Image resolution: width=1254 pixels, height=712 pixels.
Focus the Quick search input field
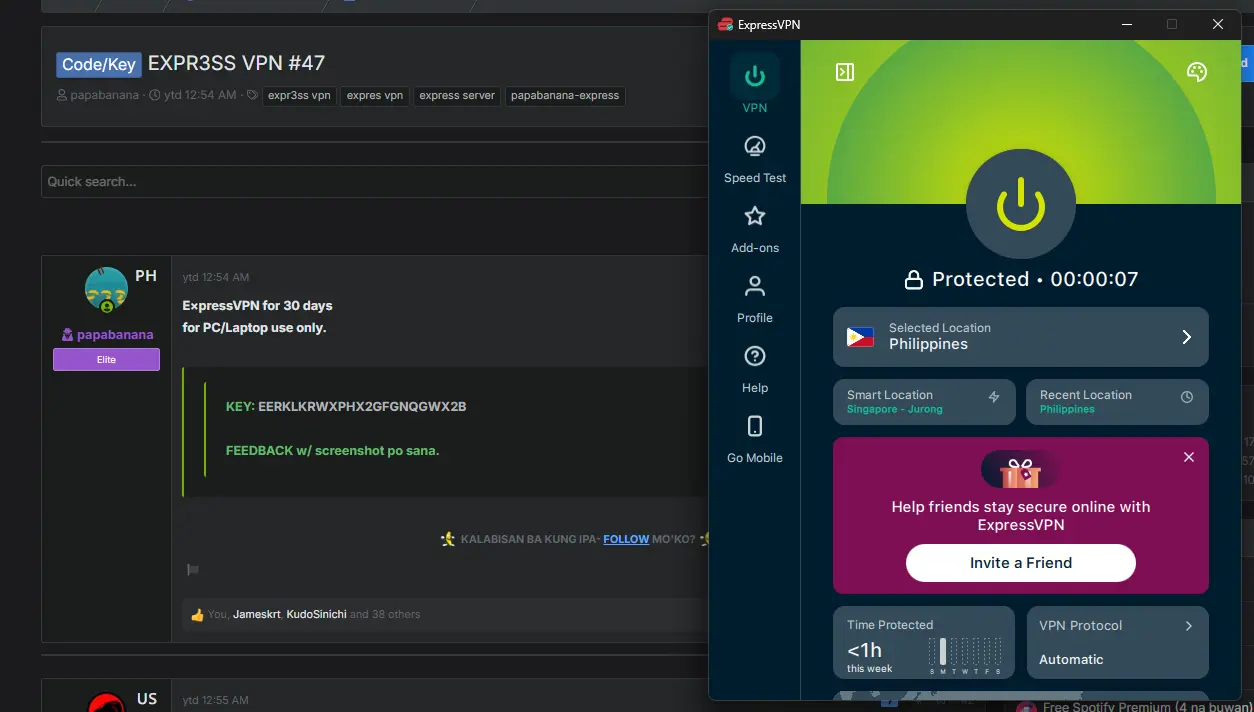coord(375,181)
